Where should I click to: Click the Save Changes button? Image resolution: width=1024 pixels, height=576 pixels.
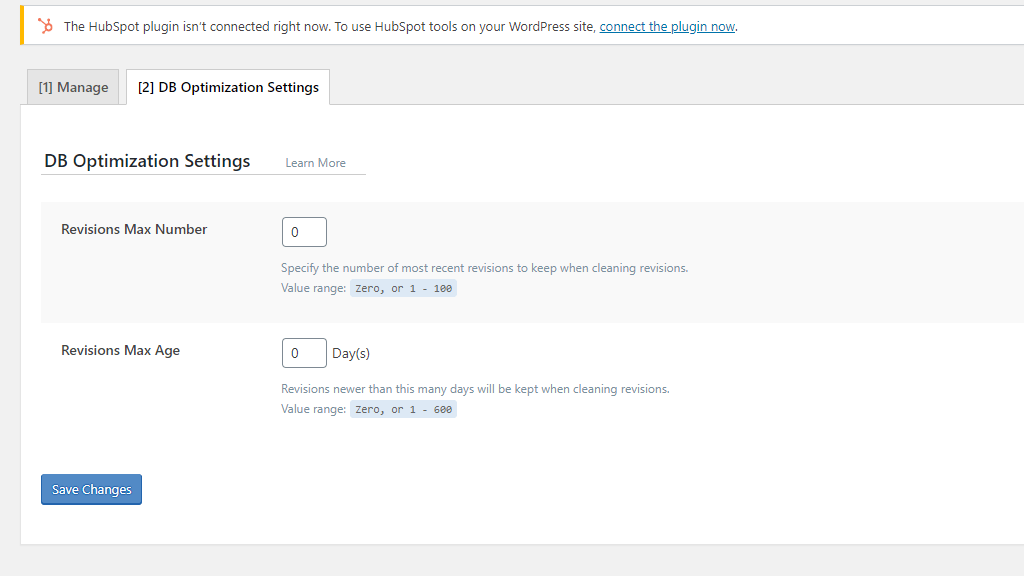[x=91, y=489]
